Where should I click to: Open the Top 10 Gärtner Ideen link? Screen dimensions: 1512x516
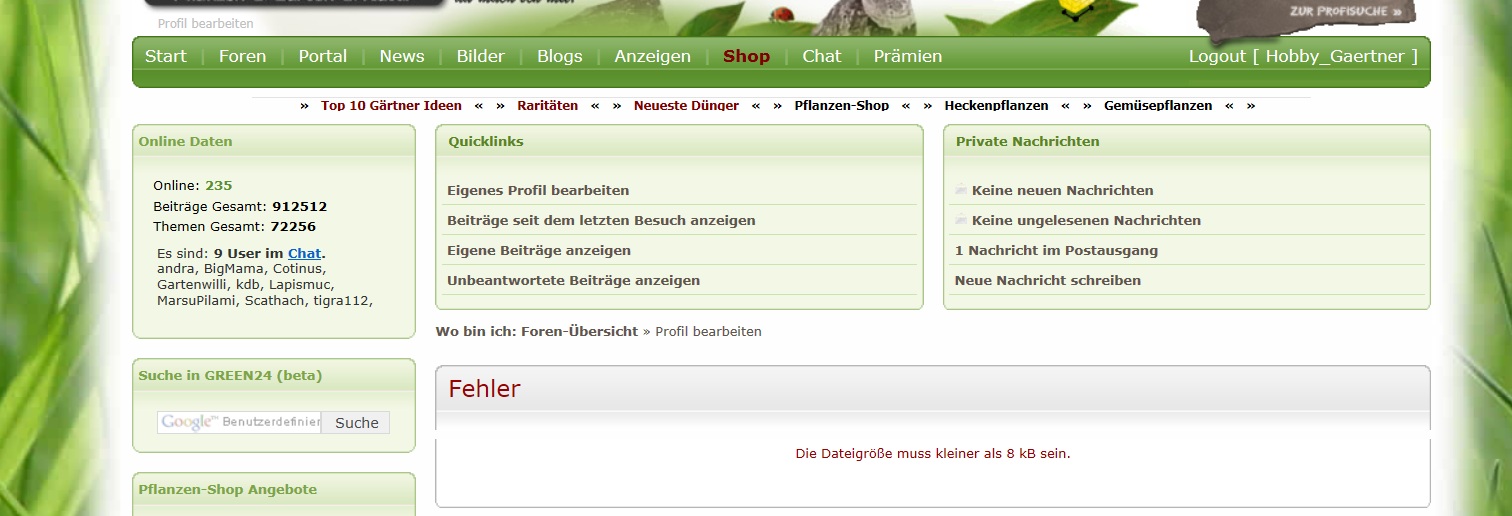coord(391,105)
